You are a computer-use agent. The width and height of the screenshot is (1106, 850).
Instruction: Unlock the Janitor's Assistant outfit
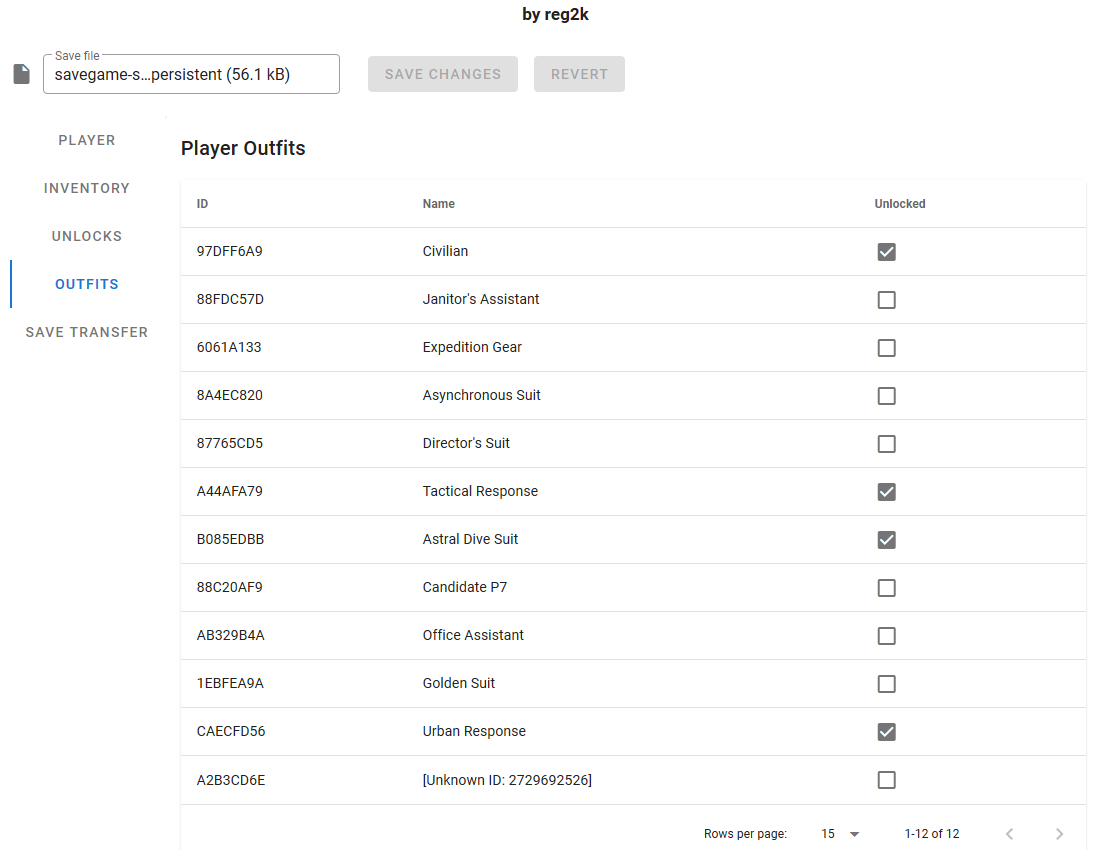(887, 300)
